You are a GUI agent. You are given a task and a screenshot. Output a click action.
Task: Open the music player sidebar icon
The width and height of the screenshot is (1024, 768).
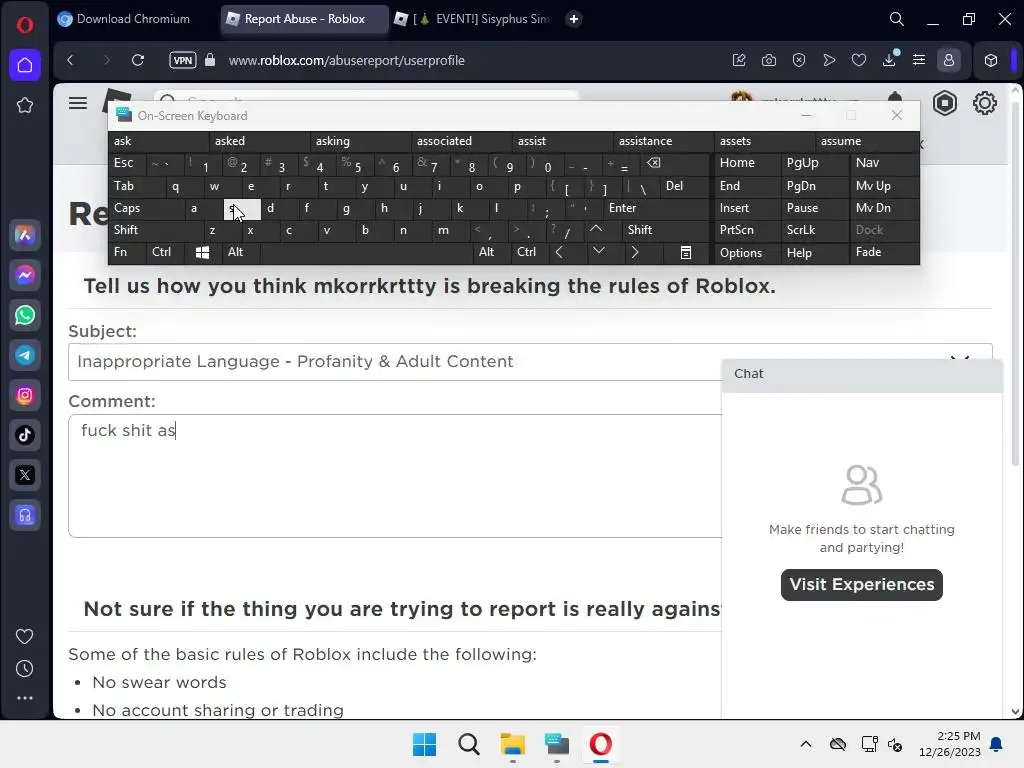click(x=25, y=515)
